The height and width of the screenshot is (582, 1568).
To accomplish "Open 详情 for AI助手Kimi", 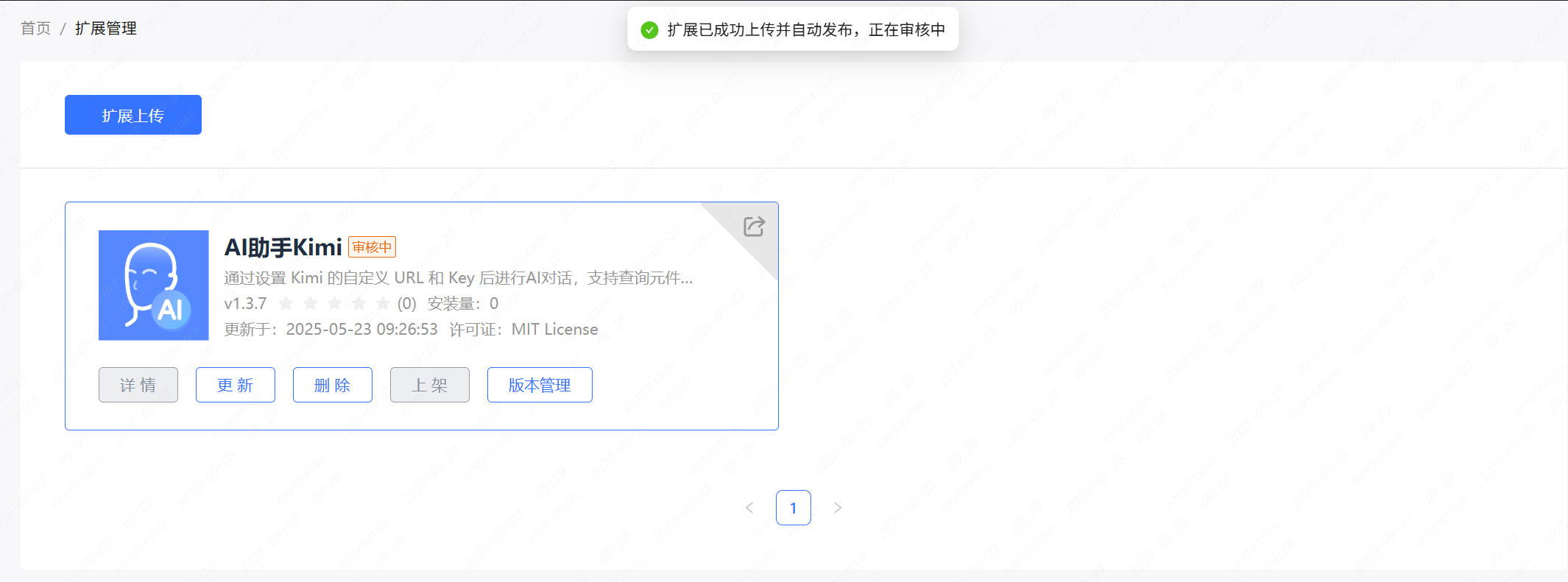I will [x=138, y=385].
